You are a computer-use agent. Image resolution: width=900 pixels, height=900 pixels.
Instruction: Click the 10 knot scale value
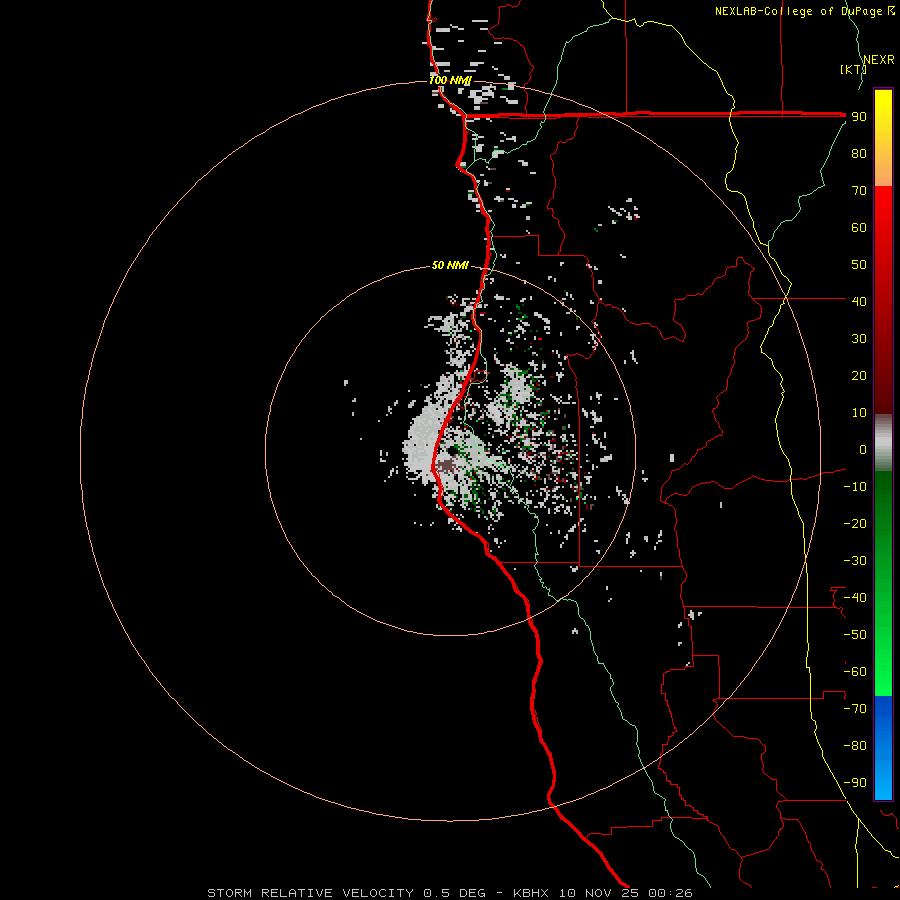coord(859,413)
